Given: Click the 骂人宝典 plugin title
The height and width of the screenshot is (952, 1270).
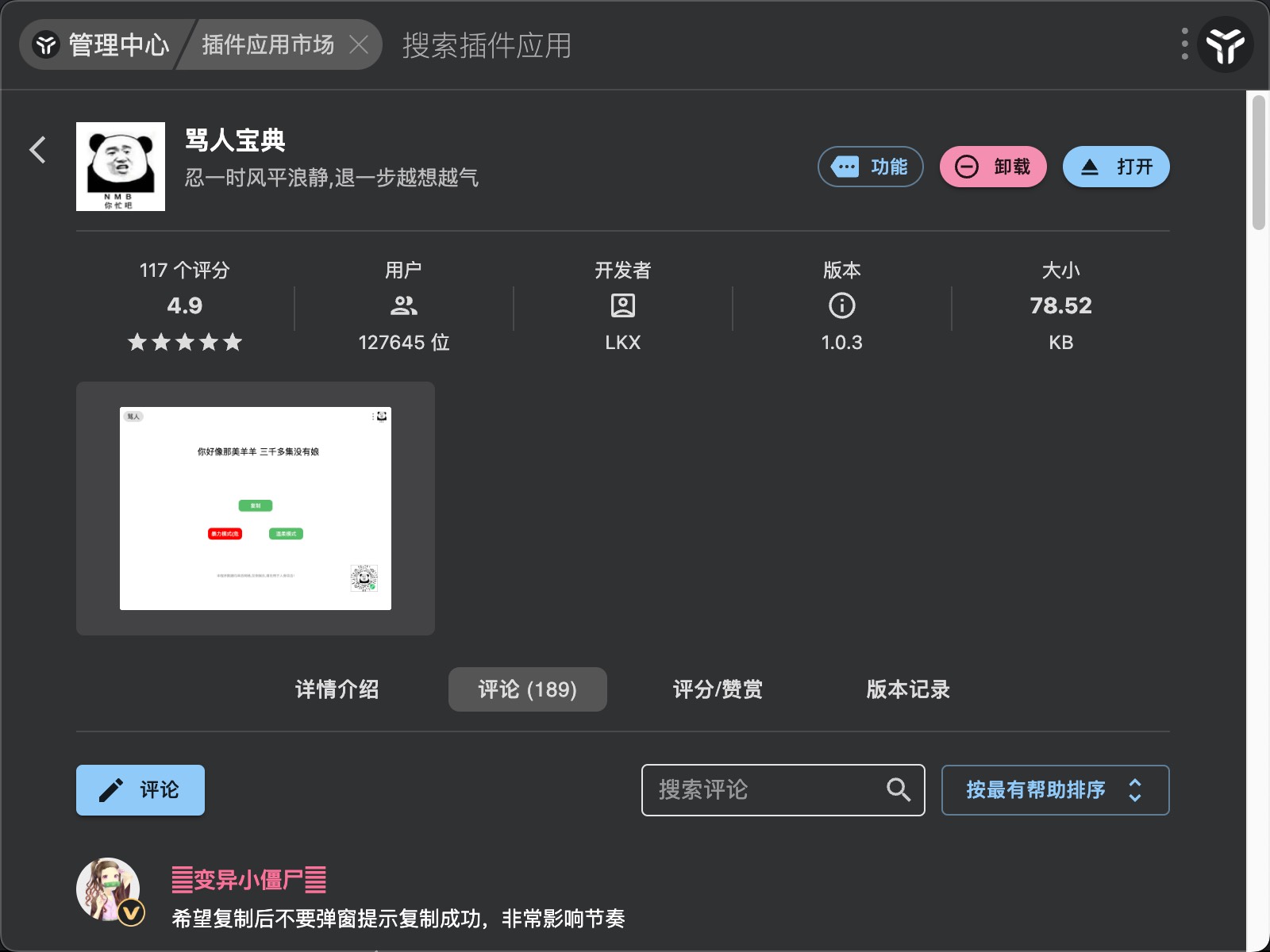Looking at the screenshot, I should pos(235,140).
